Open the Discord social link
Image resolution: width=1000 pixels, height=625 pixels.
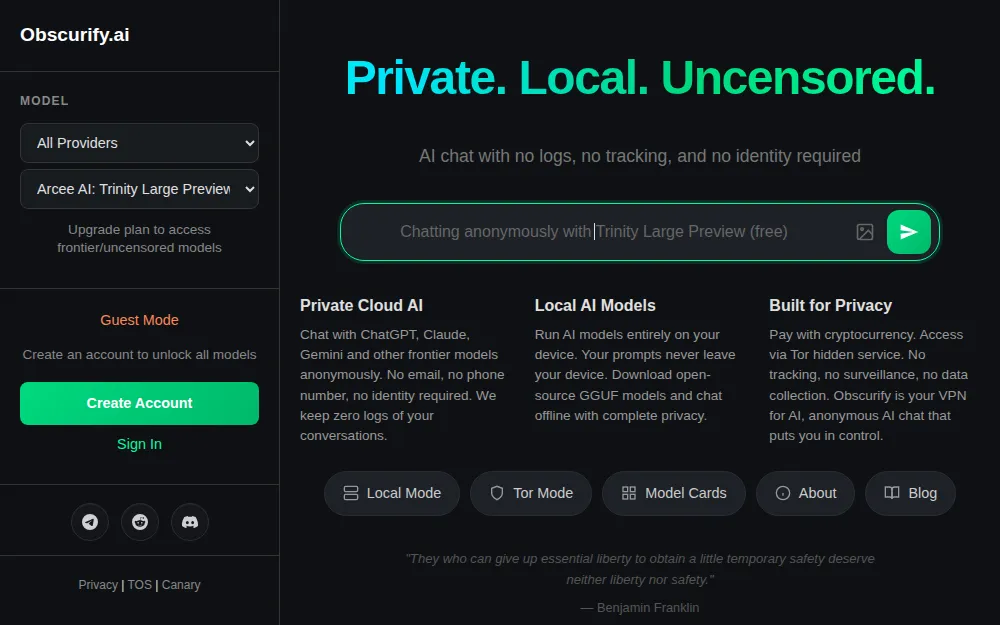point(190,522)
